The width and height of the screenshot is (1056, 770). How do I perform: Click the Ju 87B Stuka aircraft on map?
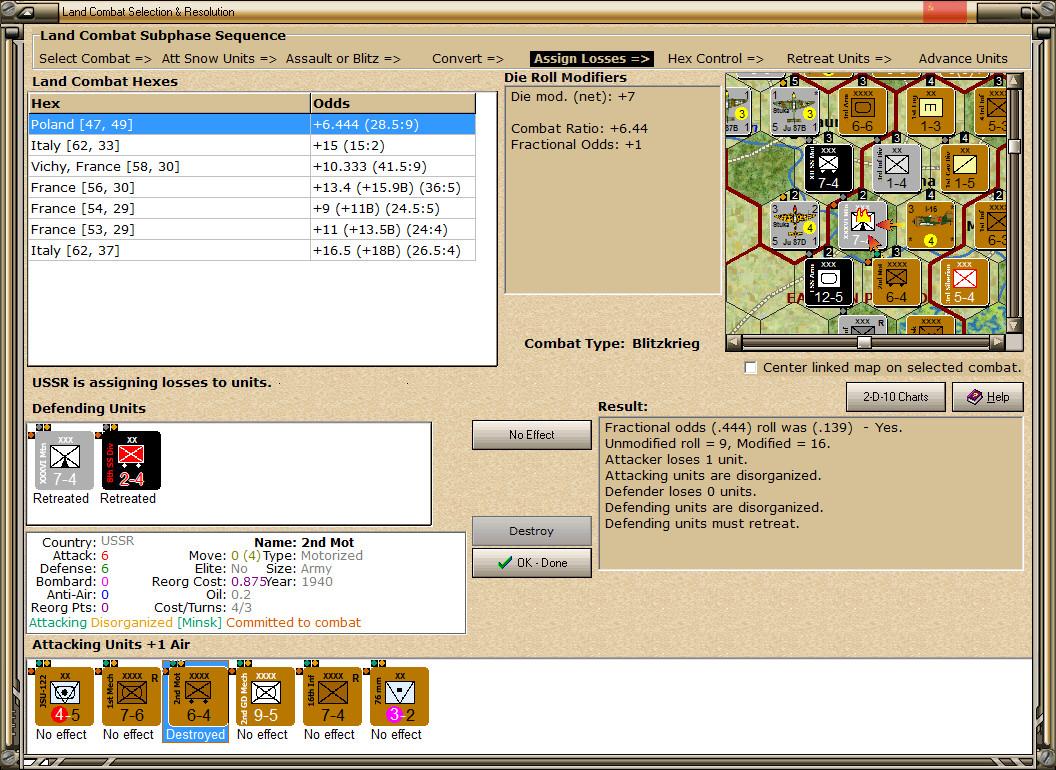point(795,110)
